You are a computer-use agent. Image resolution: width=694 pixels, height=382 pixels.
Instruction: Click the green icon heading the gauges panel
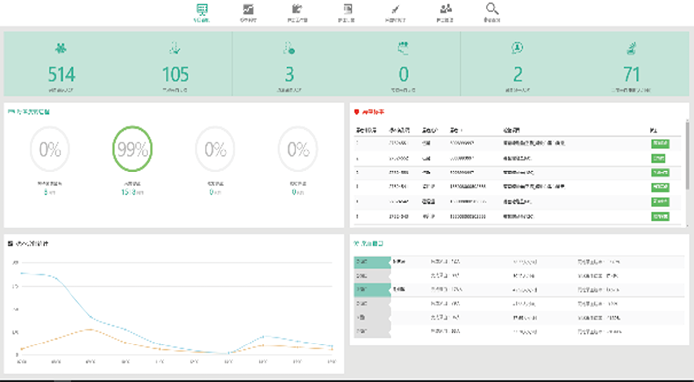pyautogui.click(x=11, y=112)
